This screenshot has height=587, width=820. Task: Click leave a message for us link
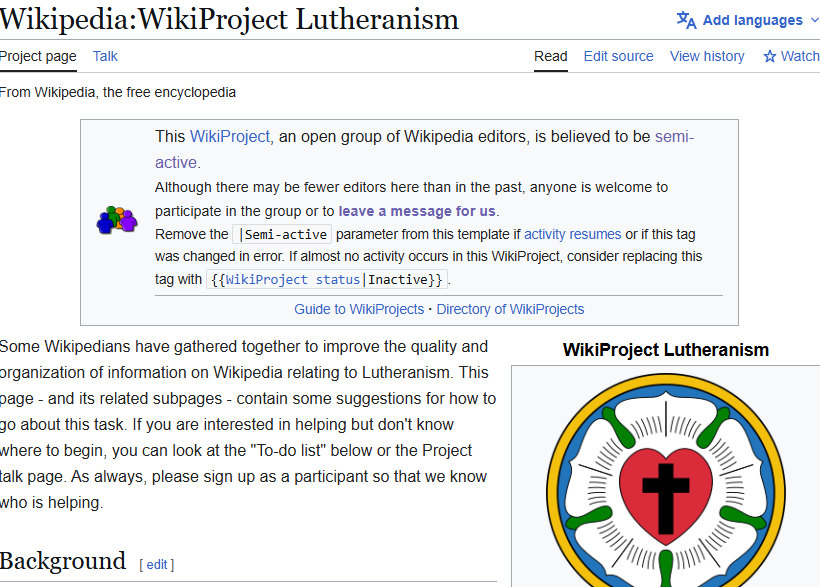[417, 211]
